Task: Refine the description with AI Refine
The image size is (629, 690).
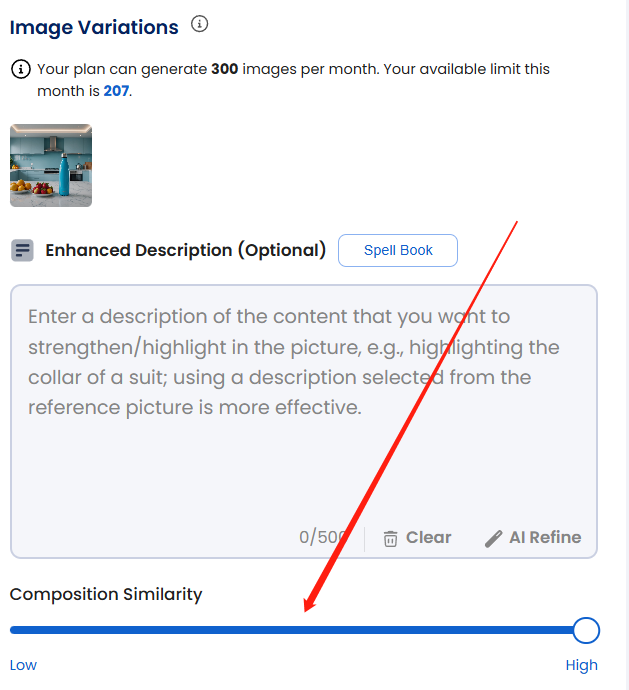Action: 533,538
